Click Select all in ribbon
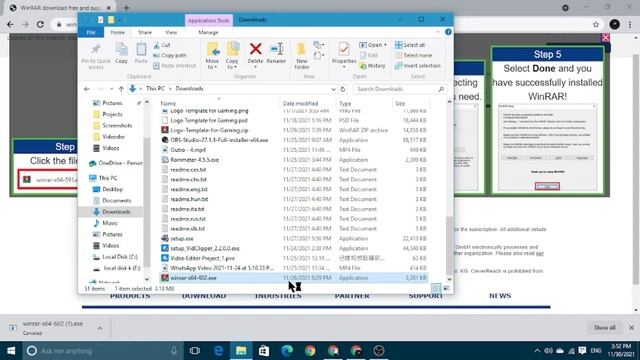The image size is (640, 360). pyautogui.click(x=410, y=45)
